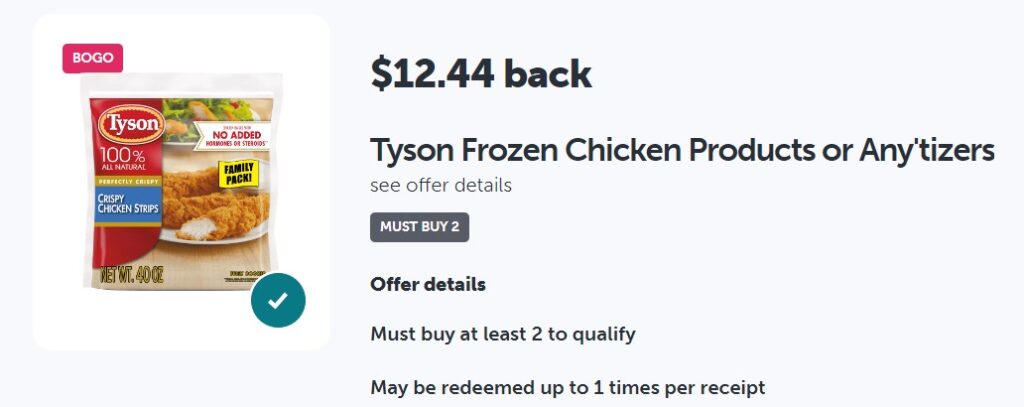Click the $12.44 back cash amount
The image size is (1024, 407).
point(480,73)
